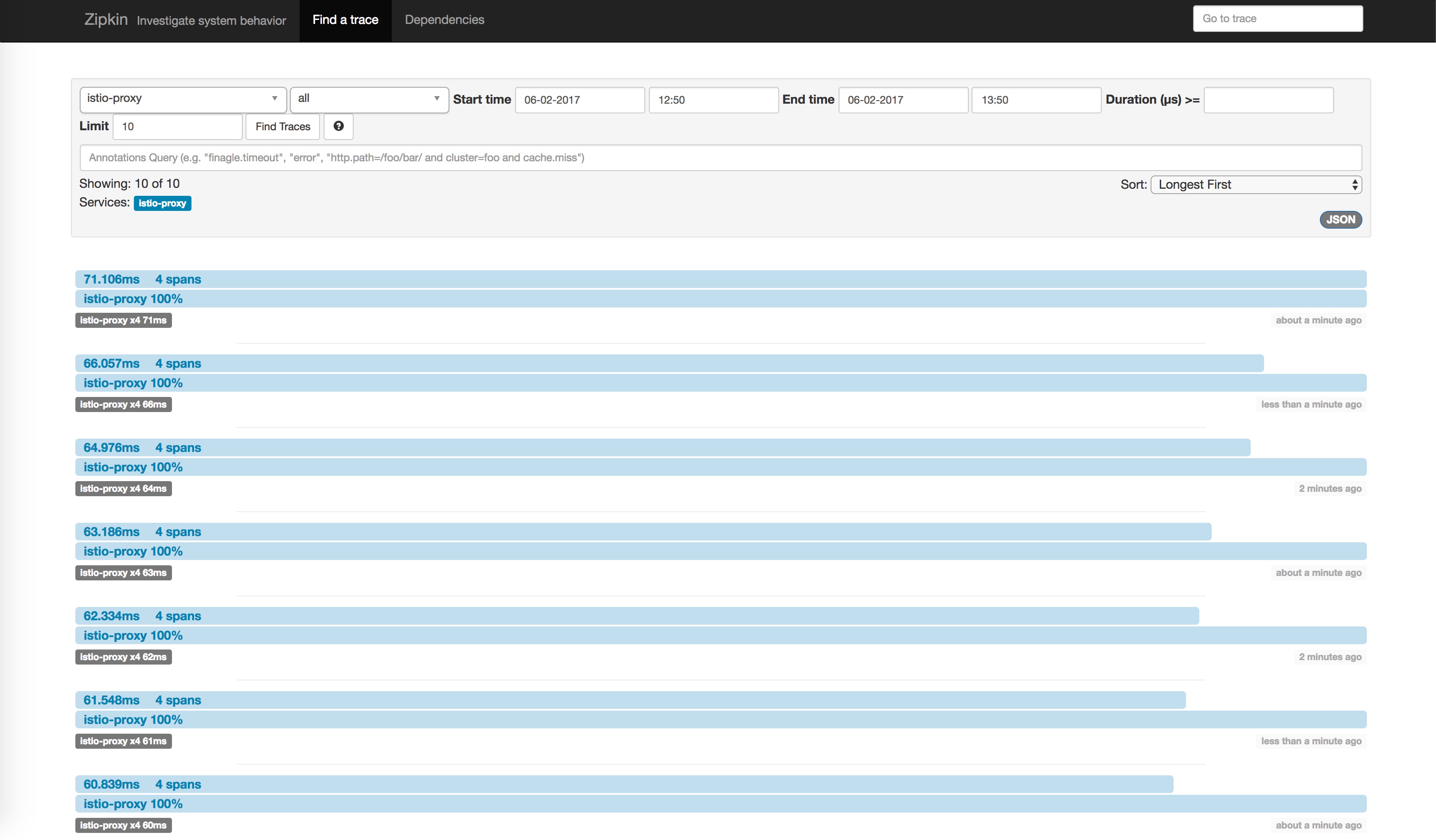Click the istio-proxy service tag icon
This screenshot has width=1436, height=840.
[163, 203]
